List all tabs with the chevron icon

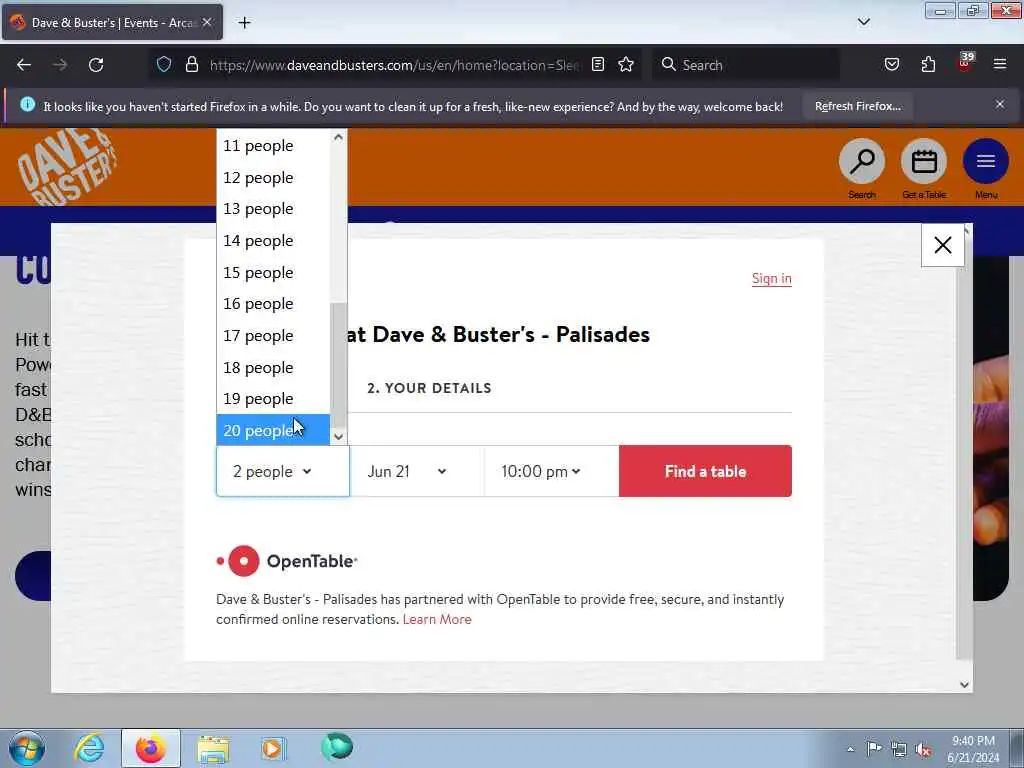click(x=863, y=22)
